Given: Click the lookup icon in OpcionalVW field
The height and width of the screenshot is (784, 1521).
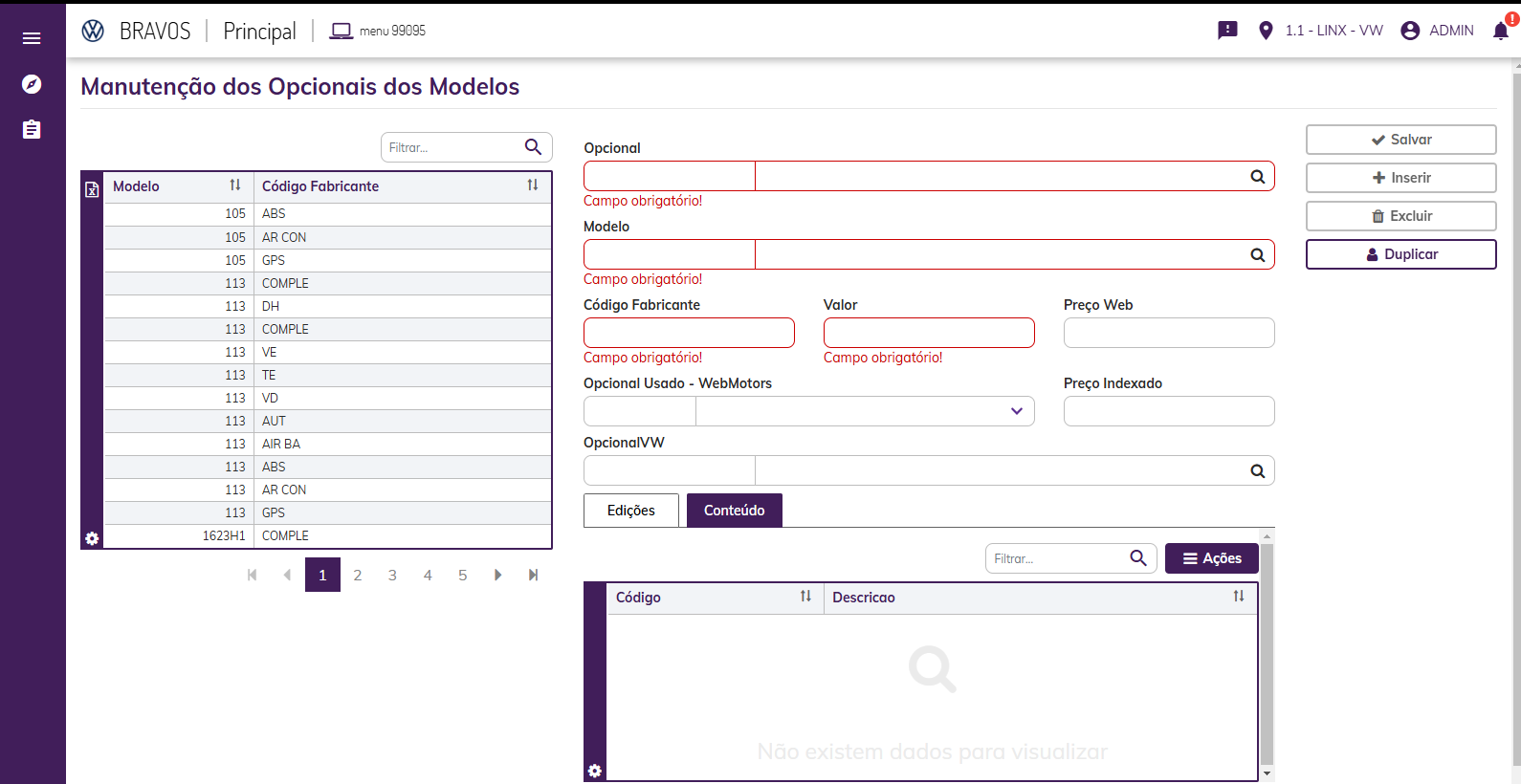Looking at the screenshot, I should (1257, 471).
